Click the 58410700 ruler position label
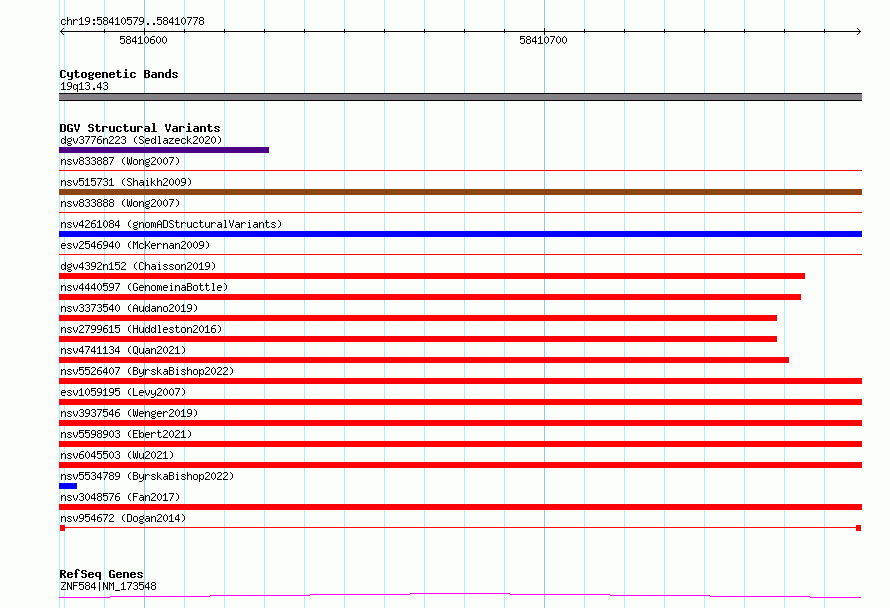The image size is (890, 608). [x=543, y=40]
